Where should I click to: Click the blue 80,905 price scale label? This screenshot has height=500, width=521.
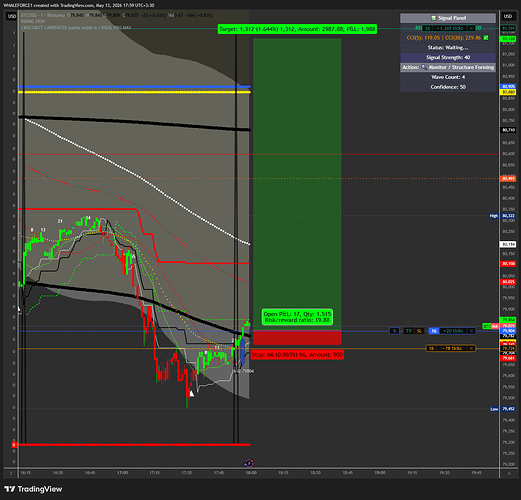tap(508, 86)
